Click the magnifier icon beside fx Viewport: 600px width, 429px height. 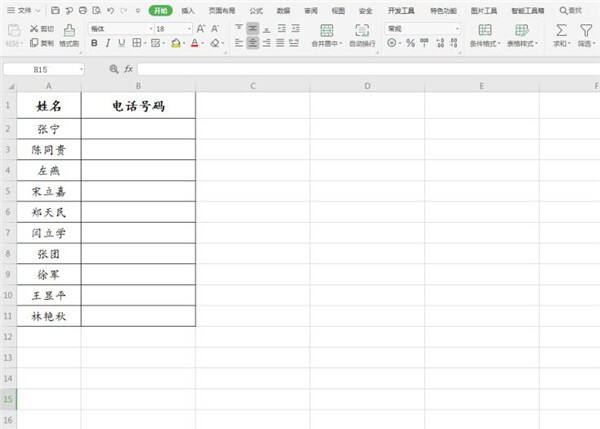point(114,69)
